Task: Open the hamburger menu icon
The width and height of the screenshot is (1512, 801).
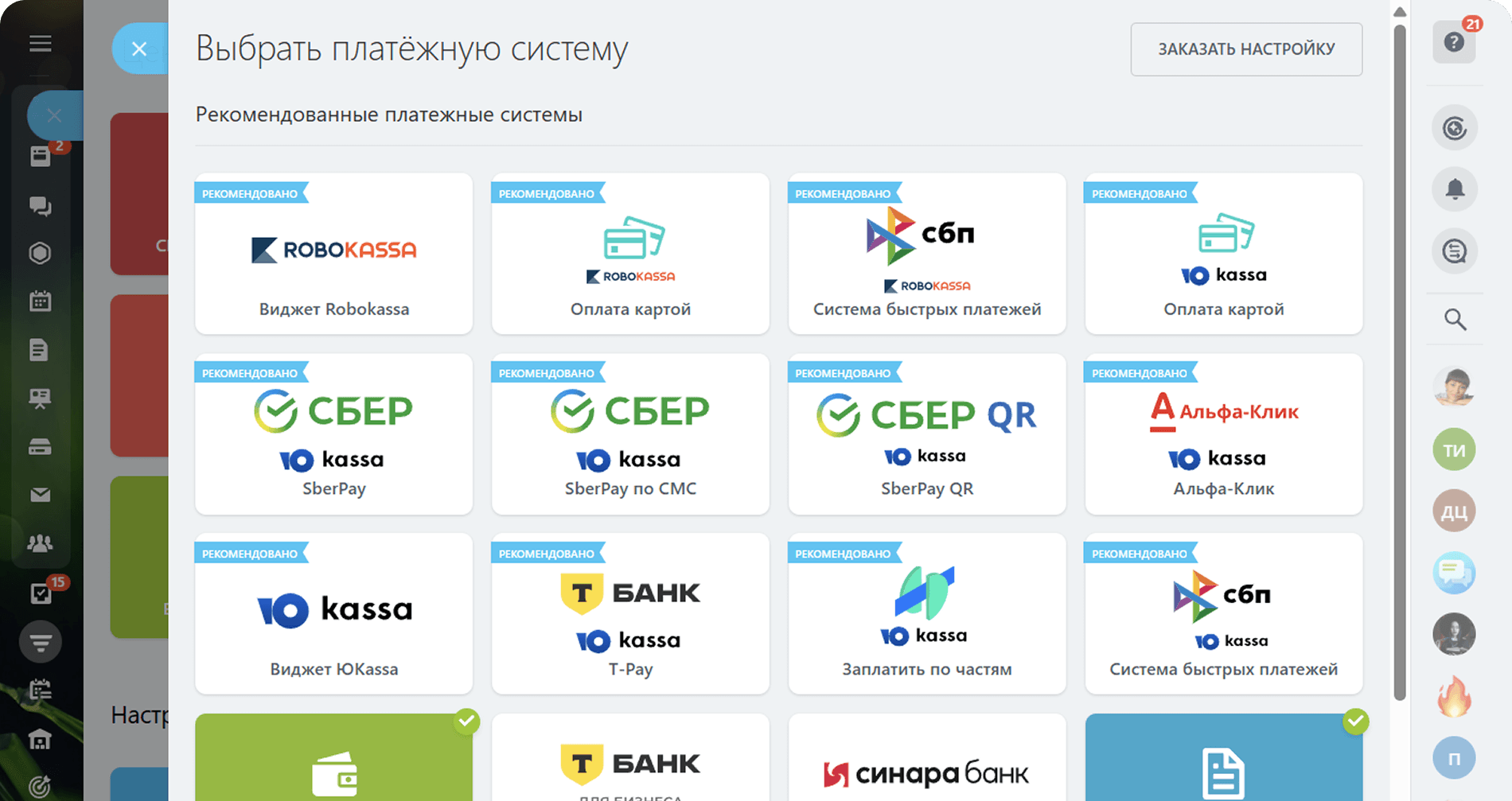Action: pos(41,43)
